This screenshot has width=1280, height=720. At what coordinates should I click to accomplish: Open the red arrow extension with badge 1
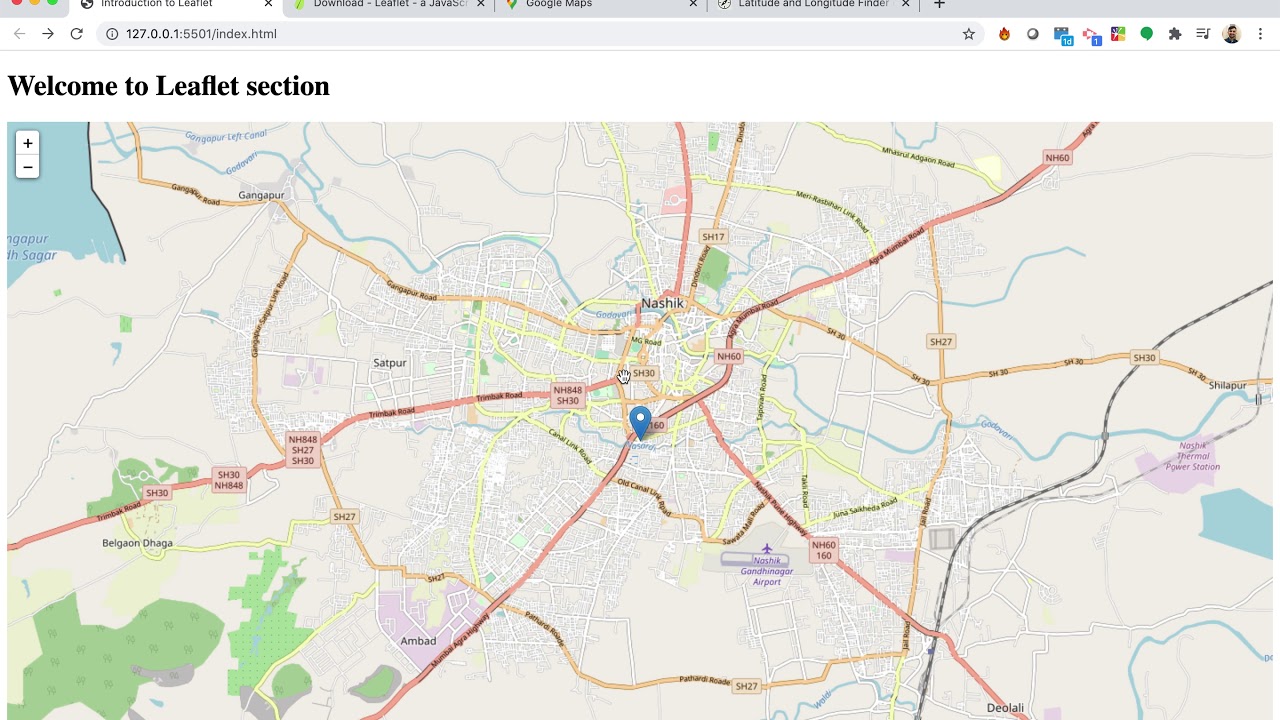coord(1091,35)
